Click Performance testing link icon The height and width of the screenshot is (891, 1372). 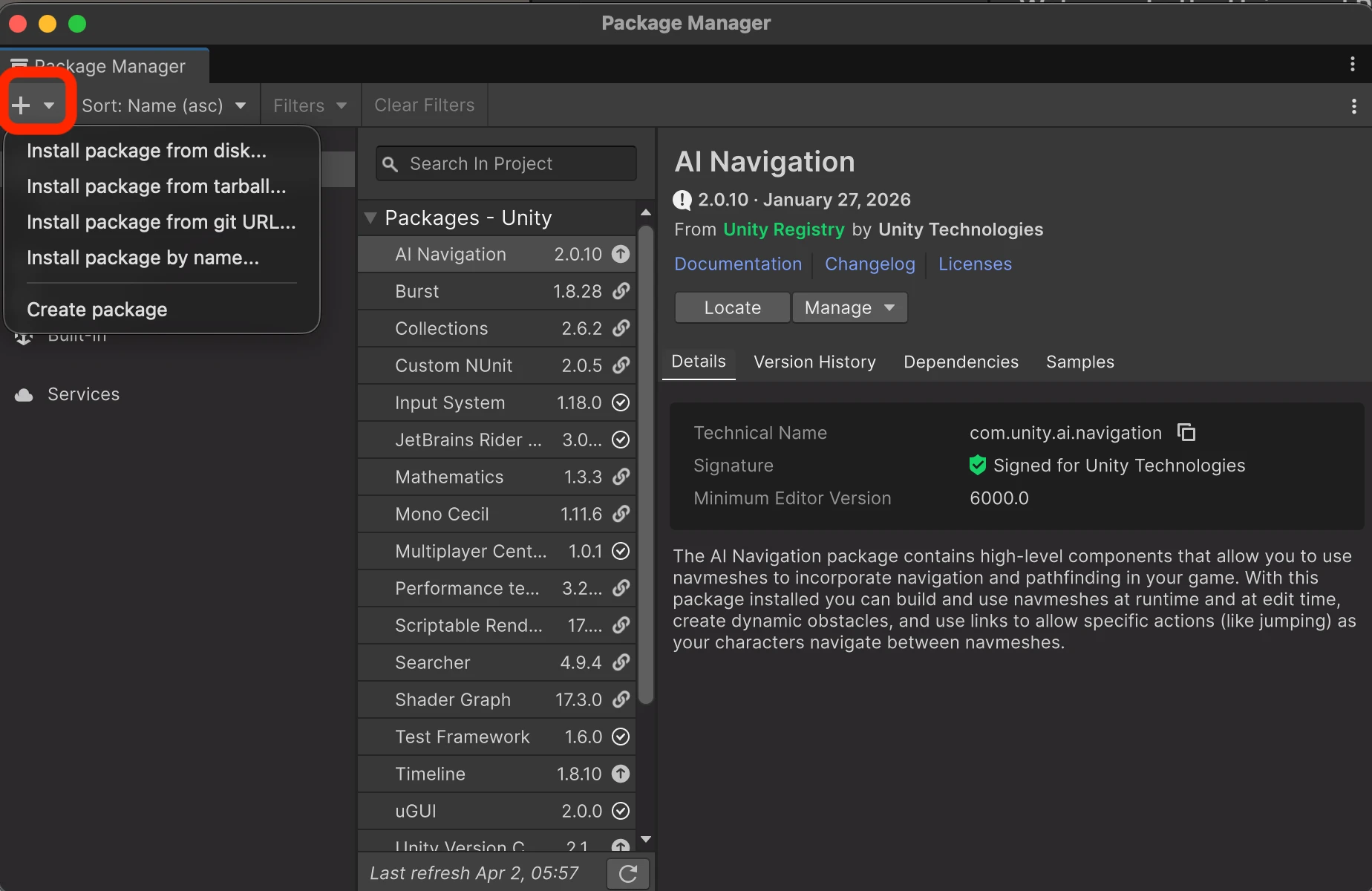pyautogui.click(x=621, y=588)
